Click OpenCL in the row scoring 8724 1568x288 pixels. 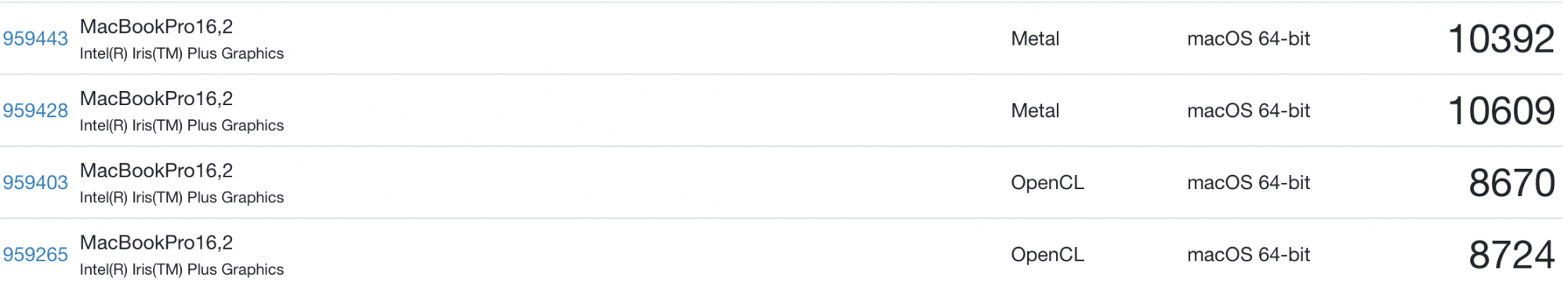tap(1047, 255)
